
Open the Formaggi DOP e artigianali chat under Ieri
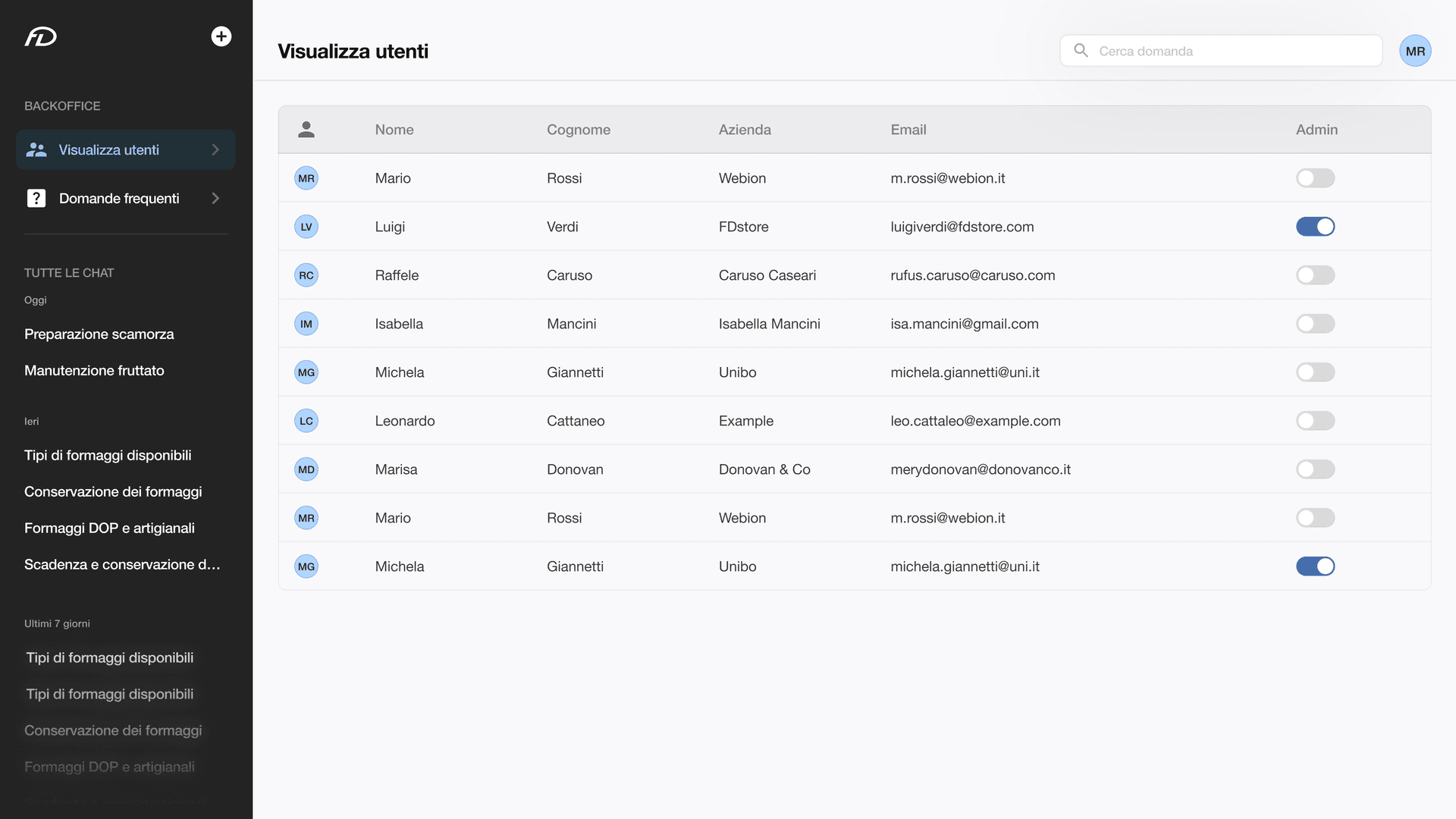(109, 529)
